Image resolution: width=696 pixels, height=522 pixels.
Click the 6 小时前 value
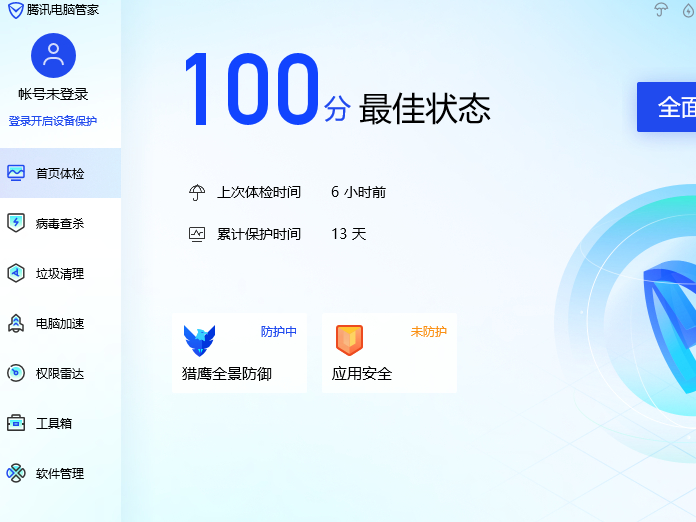pos(359,192)
